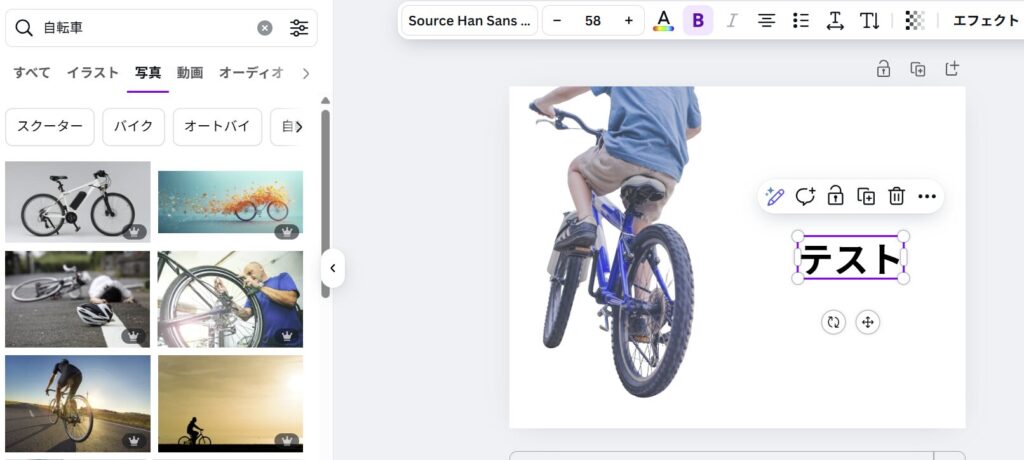Toggle bulleted list formatting
1024x460 pixels.
[x=800, y=20]
